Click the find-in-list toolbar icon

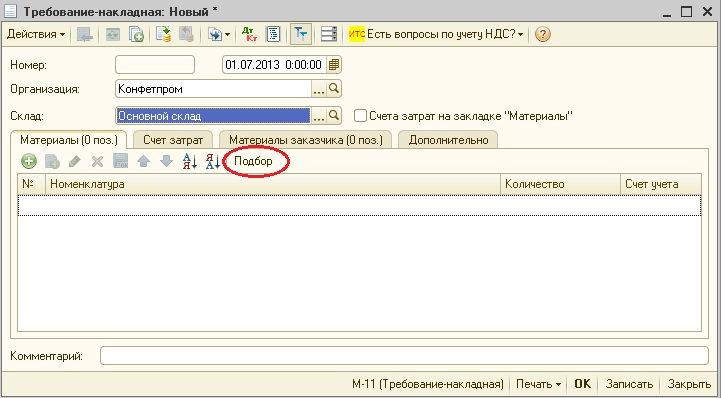click(85, 34)
